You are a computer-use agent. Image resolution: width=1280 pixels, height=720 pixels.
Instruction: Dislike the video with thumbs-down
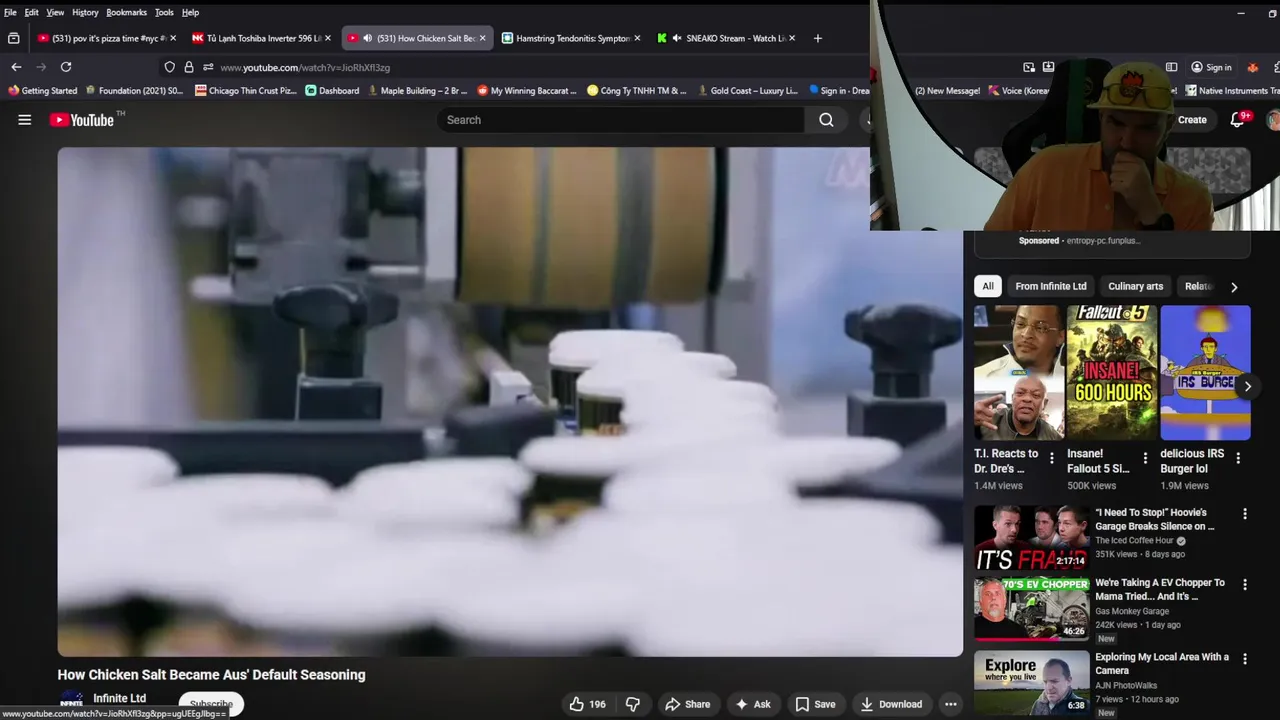point(633,704)
